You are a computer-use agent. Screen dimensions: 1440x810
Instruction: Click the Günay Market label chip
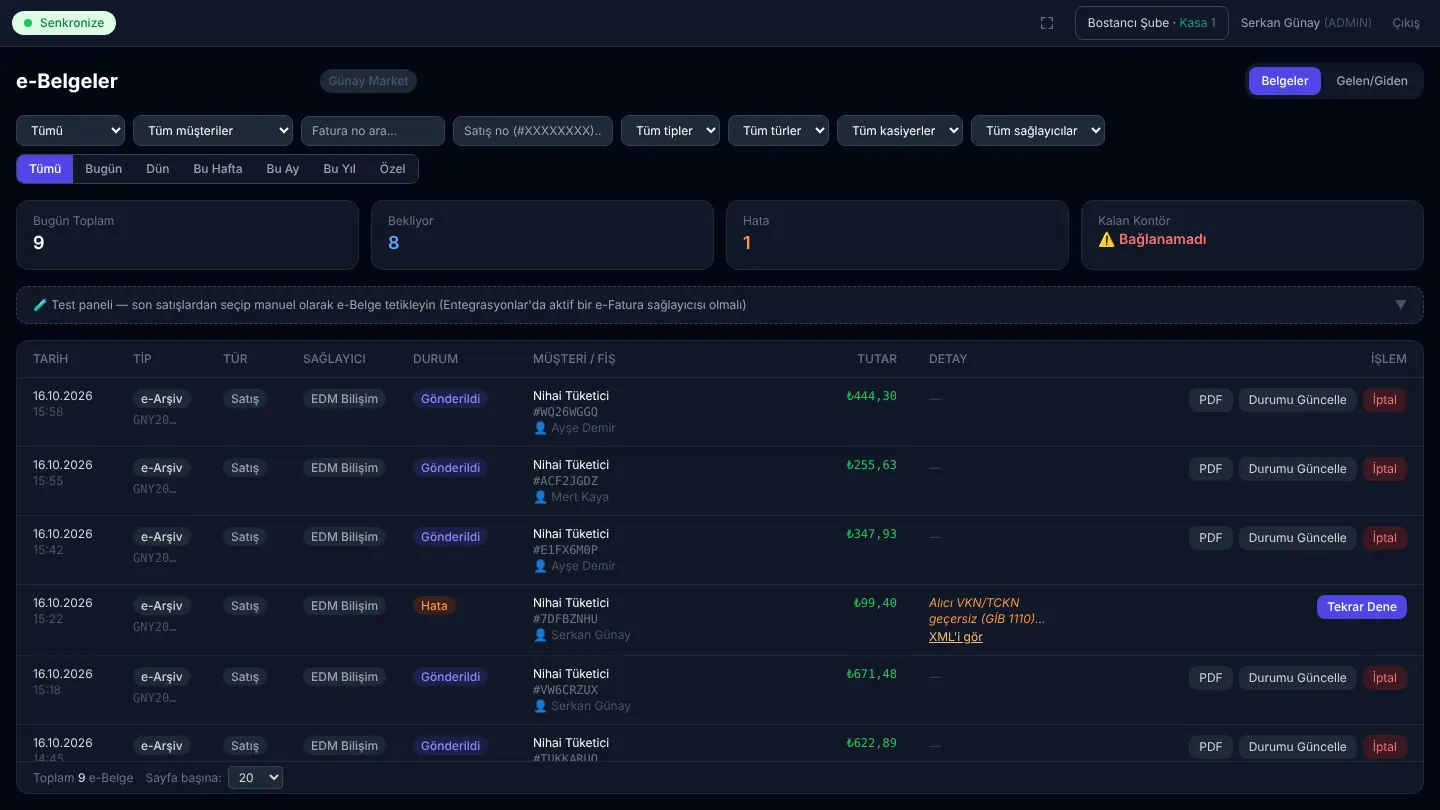(x=369, y=81)
